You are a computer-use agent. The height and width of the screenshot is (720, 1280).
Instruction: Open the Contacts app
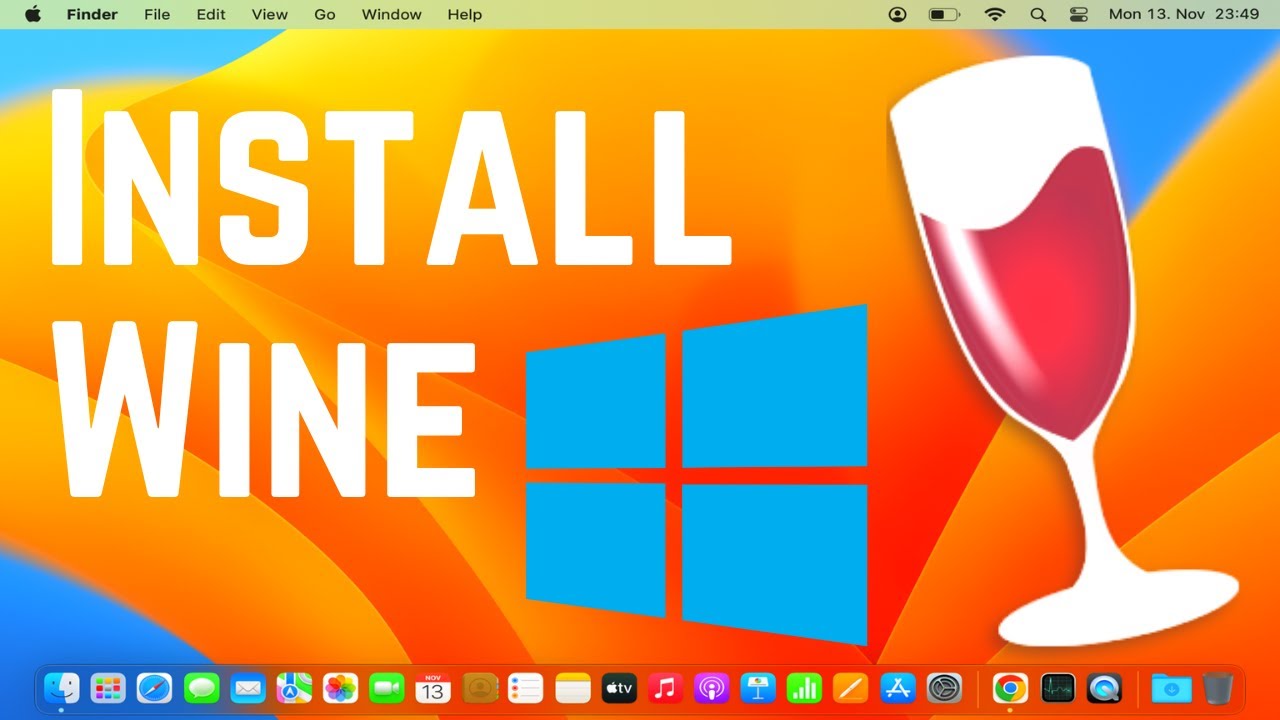click(x=480, y=688)
